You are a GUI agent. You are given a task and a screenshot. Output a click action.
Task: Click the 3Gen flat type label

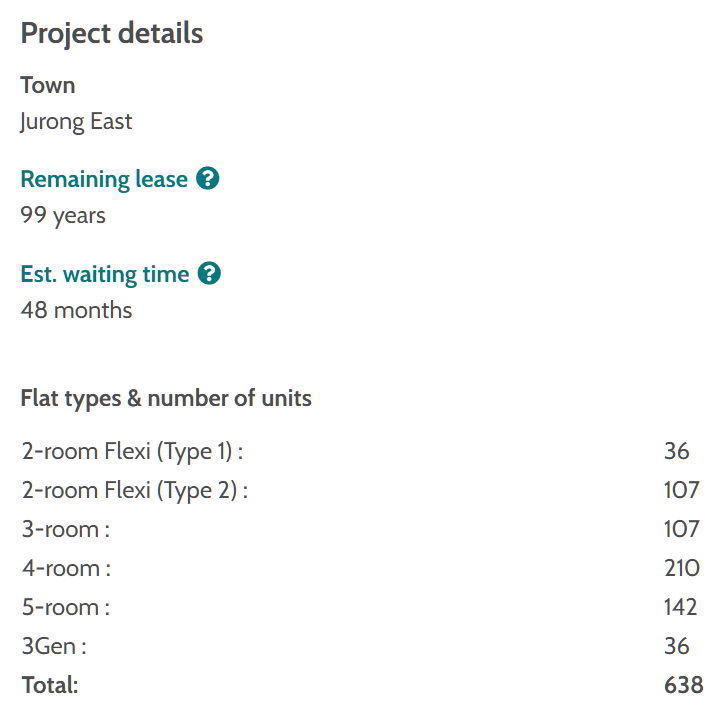click(54, 646)
